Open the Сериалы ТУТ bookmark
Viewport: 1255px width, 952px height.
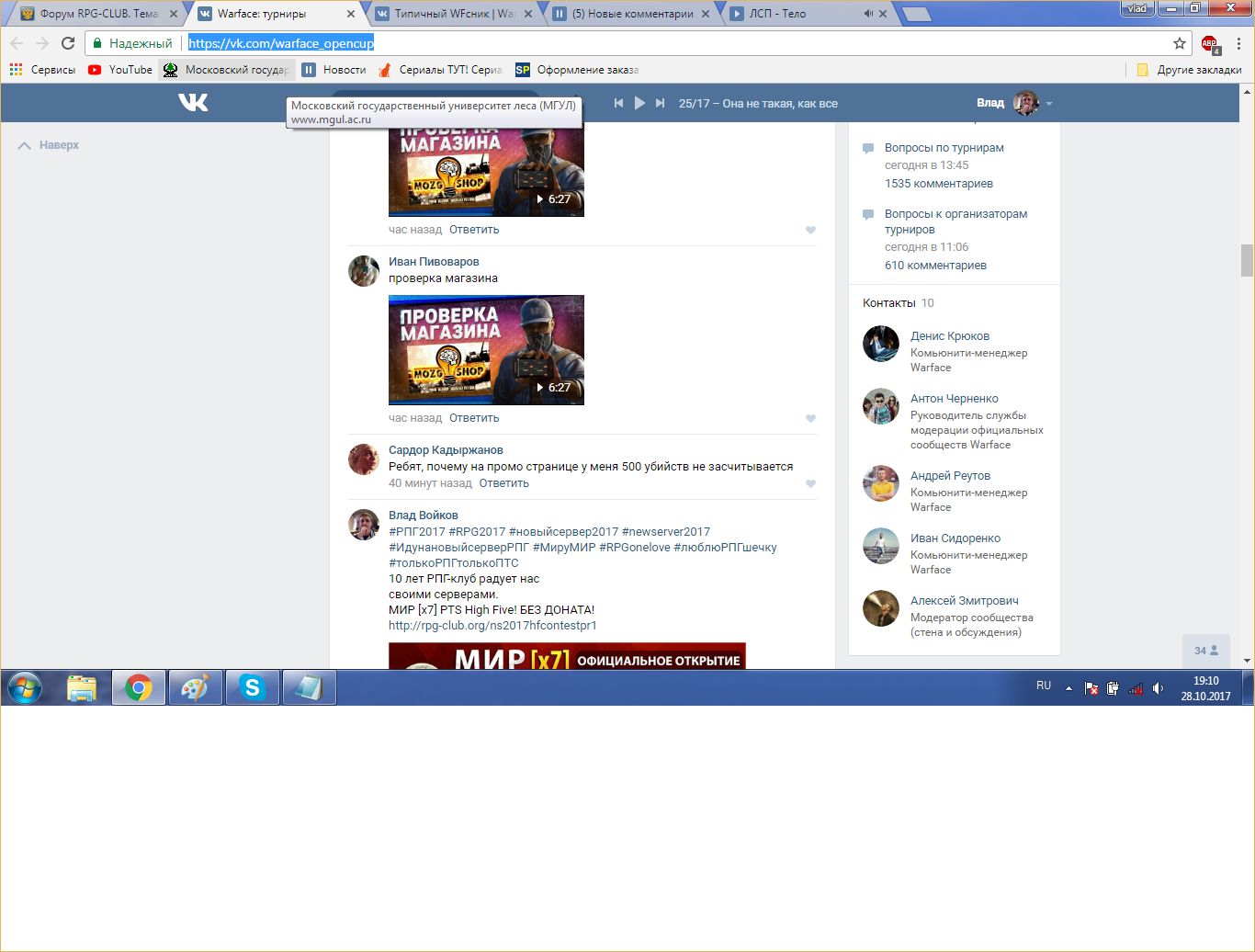coord(440,70)
